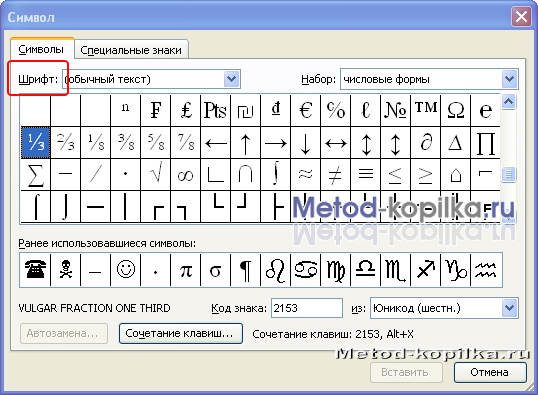Select the Ohm Ω symbol
The image size is (538, 395).
[x=455, y=111]
